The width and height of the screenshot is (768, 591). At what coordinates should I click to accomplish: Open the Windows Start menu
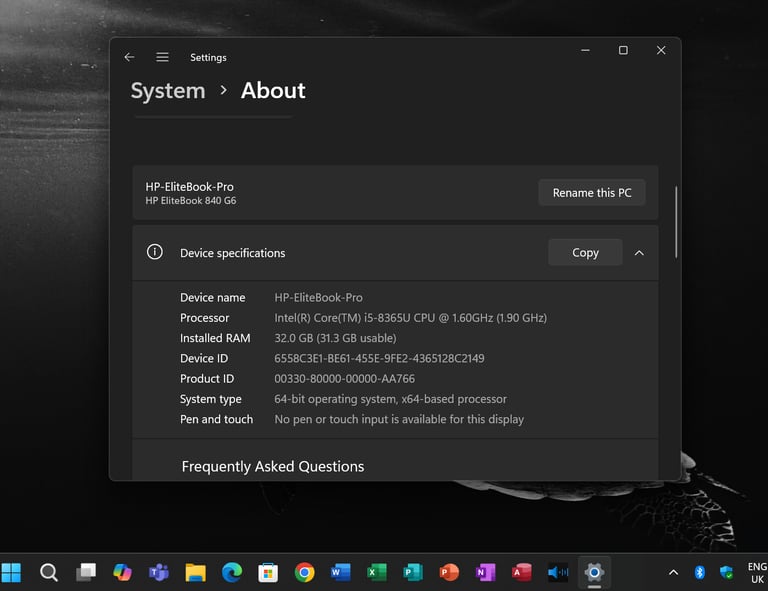coord(12,572)
